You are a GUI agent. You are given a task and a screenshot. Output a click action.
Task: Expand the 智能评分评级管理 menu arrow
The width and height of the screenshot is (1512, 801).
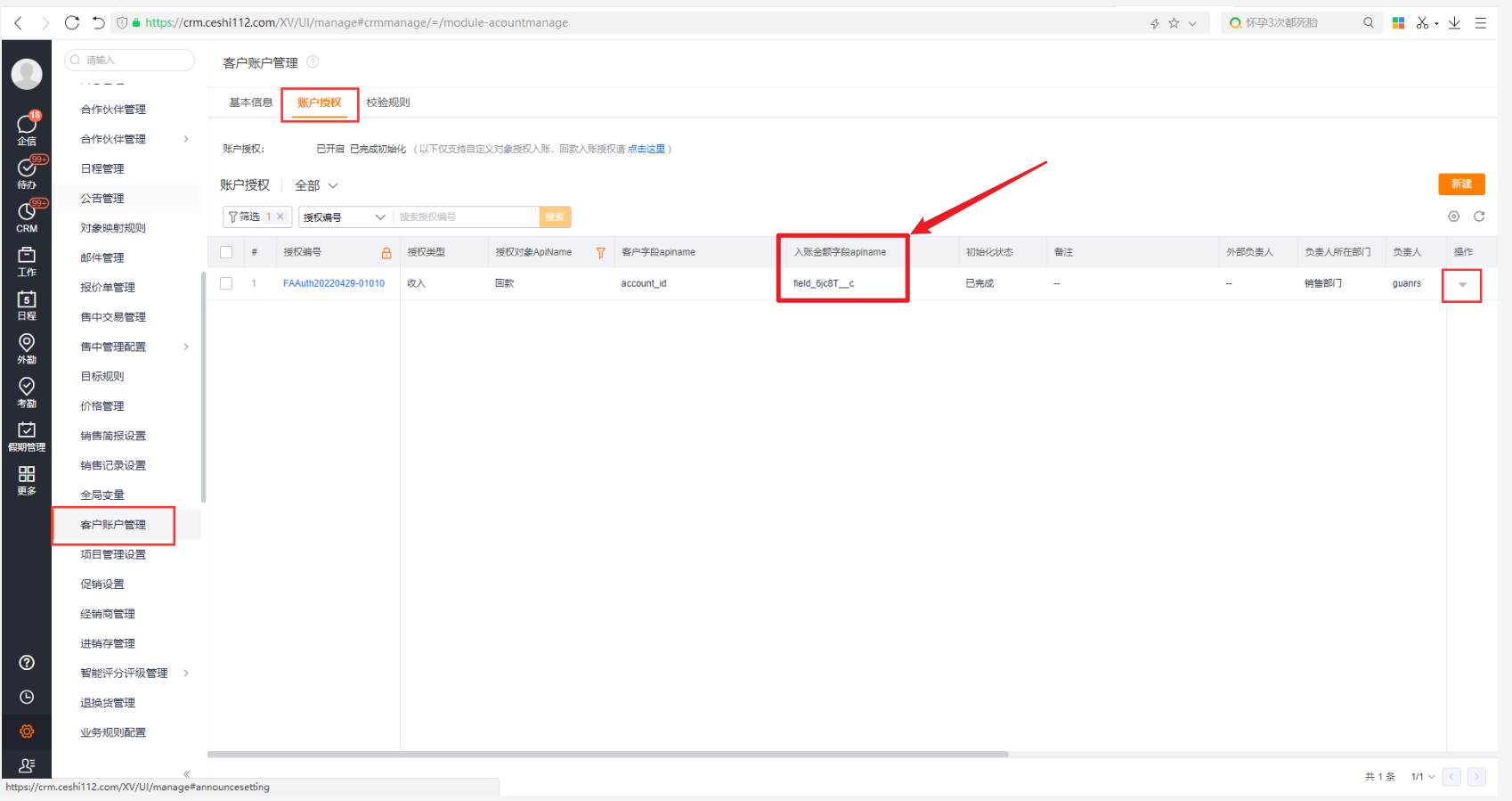186,673
